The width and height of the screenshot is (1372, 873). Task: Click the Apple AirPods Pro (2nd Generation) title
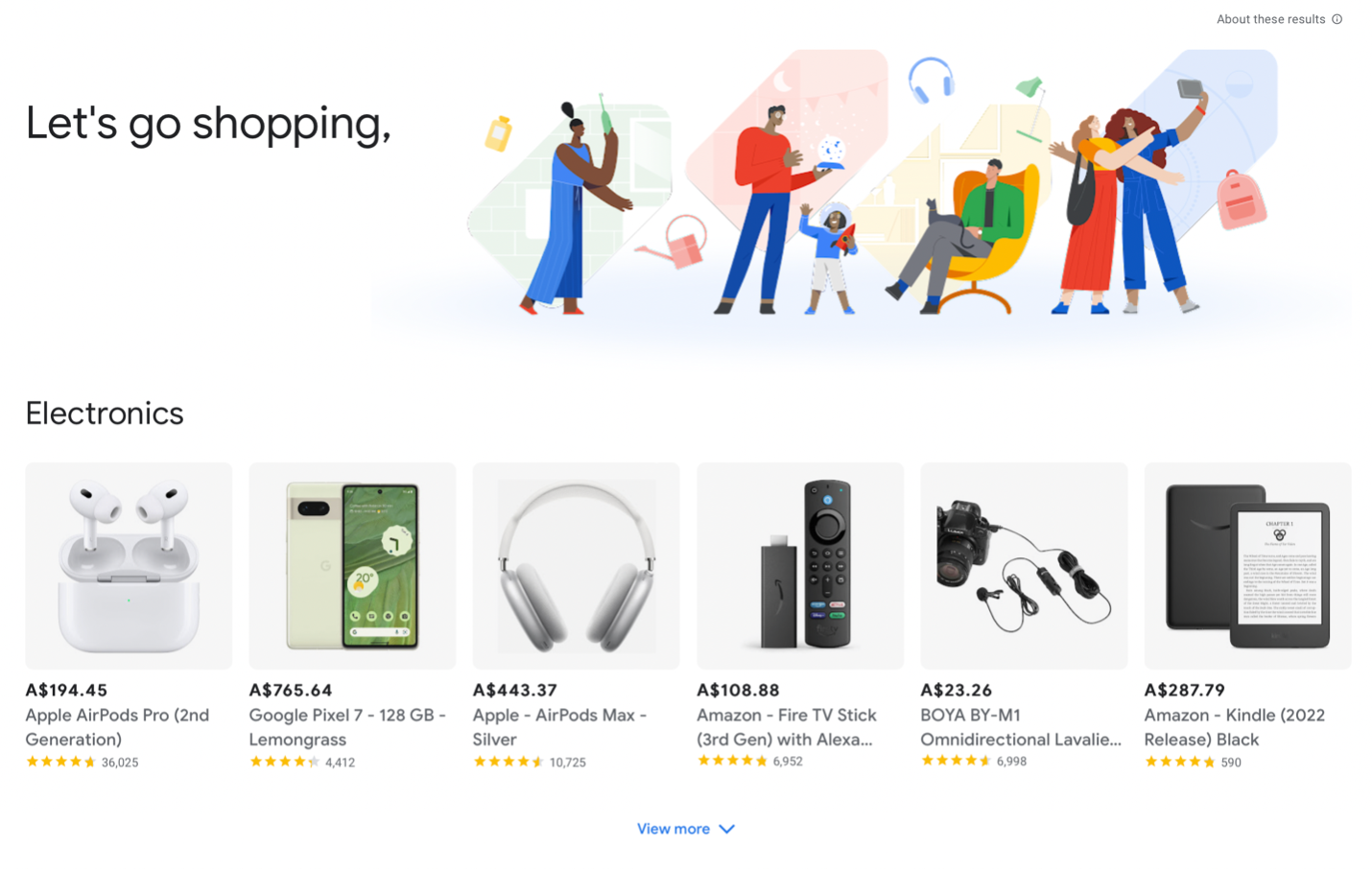(117, 727)
